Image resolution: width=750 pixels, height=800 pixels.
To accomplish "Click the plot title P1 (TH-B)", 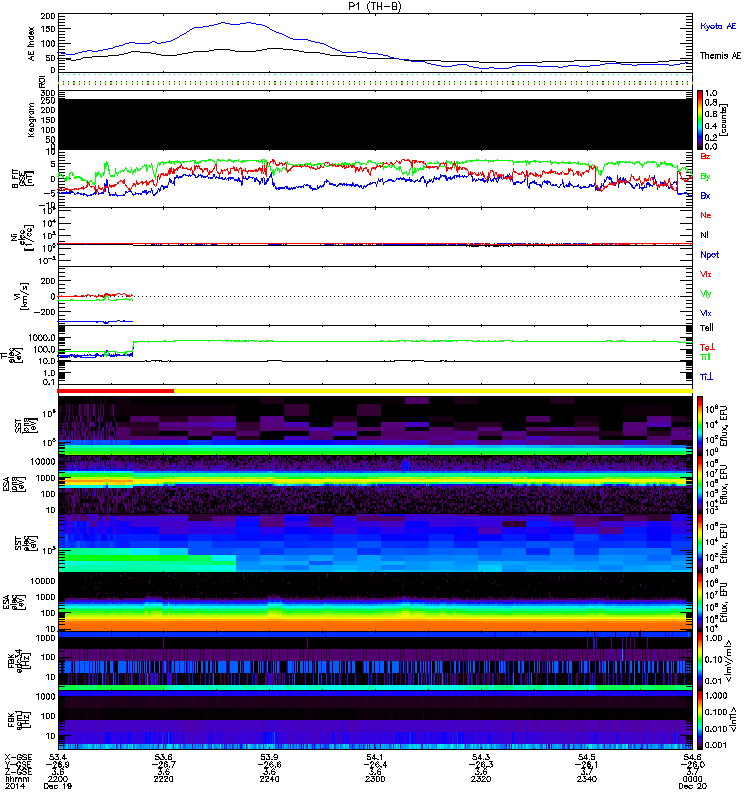I will tap(375, 6).
